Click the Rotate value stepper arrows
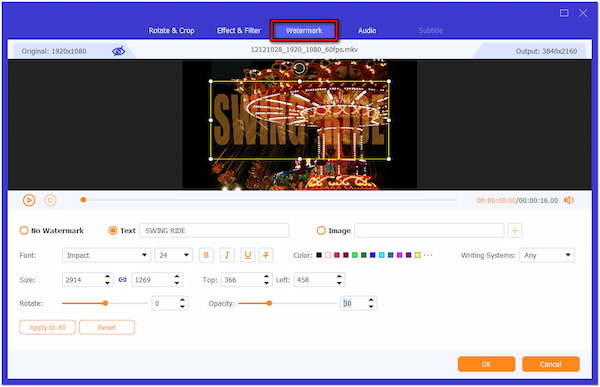This screenshot has width=600, height=387. (x=183, y=304)
